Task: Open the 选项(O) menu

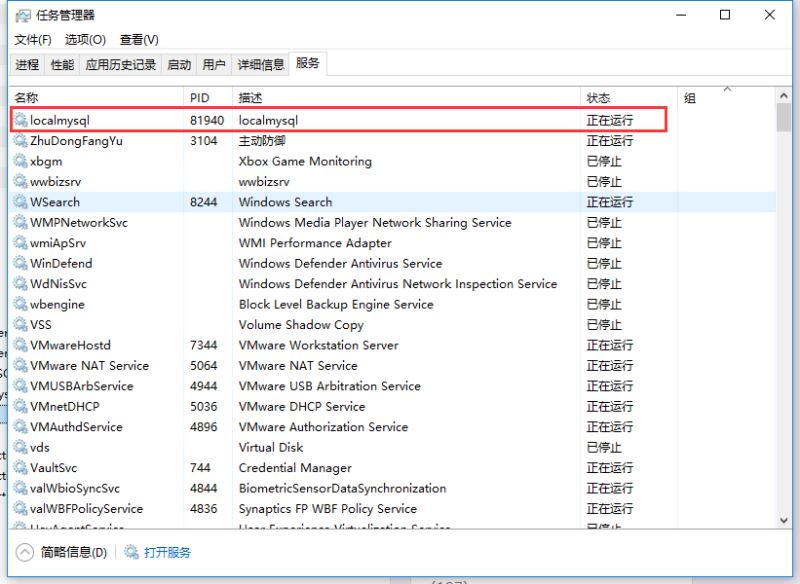Action: pos(85,40)
